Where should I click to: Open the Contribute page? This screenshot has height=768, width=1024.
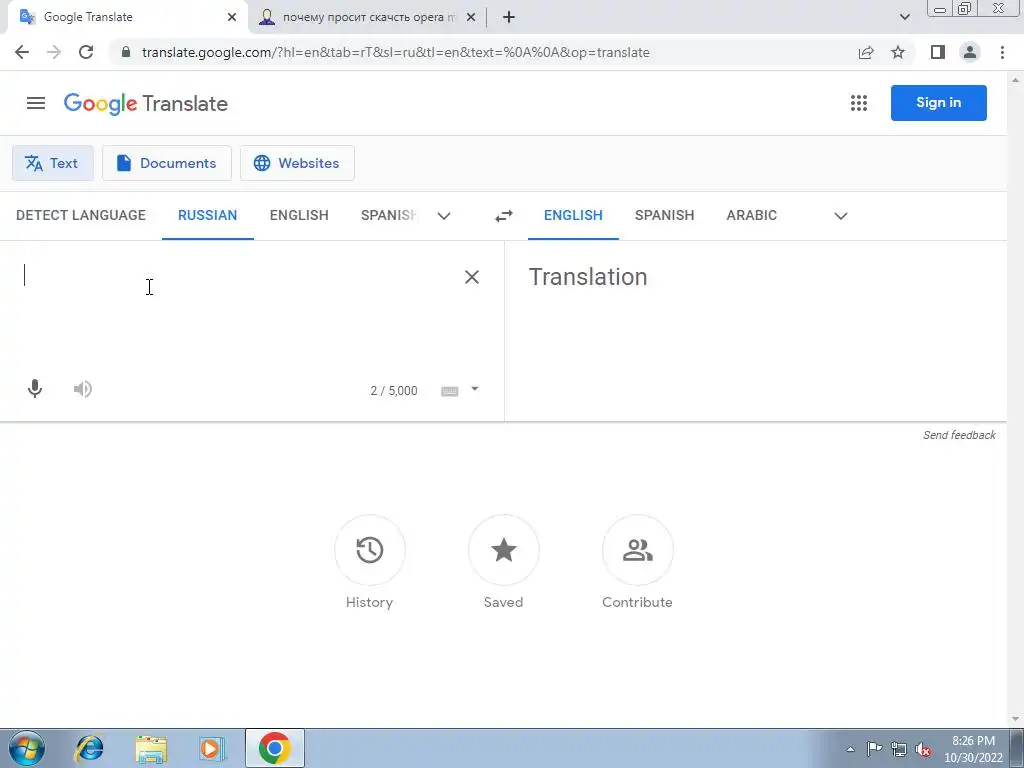637,563
